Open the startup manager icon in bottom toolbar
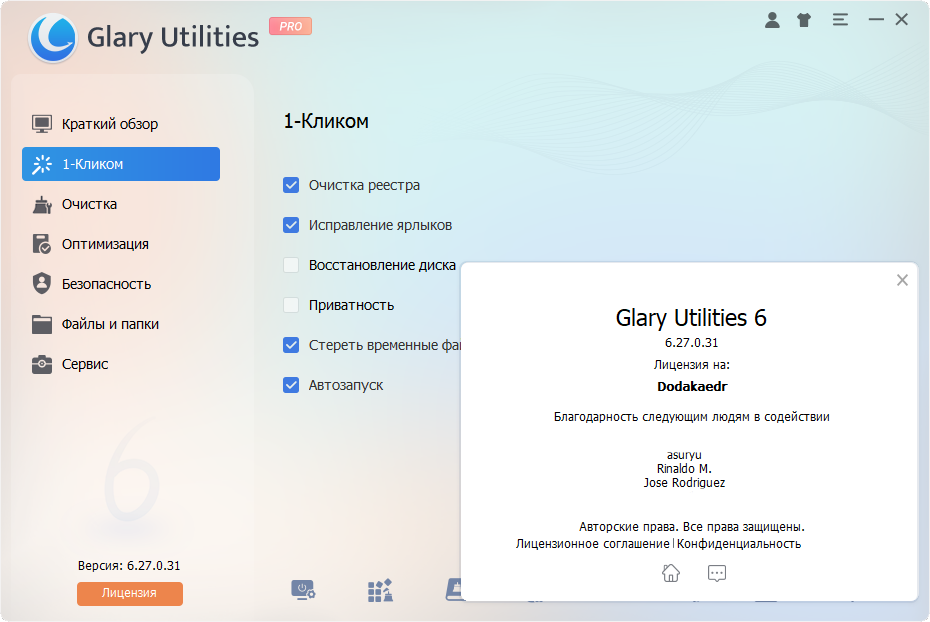The width and height of the screenshot is (930, 622). coord(303,590)
